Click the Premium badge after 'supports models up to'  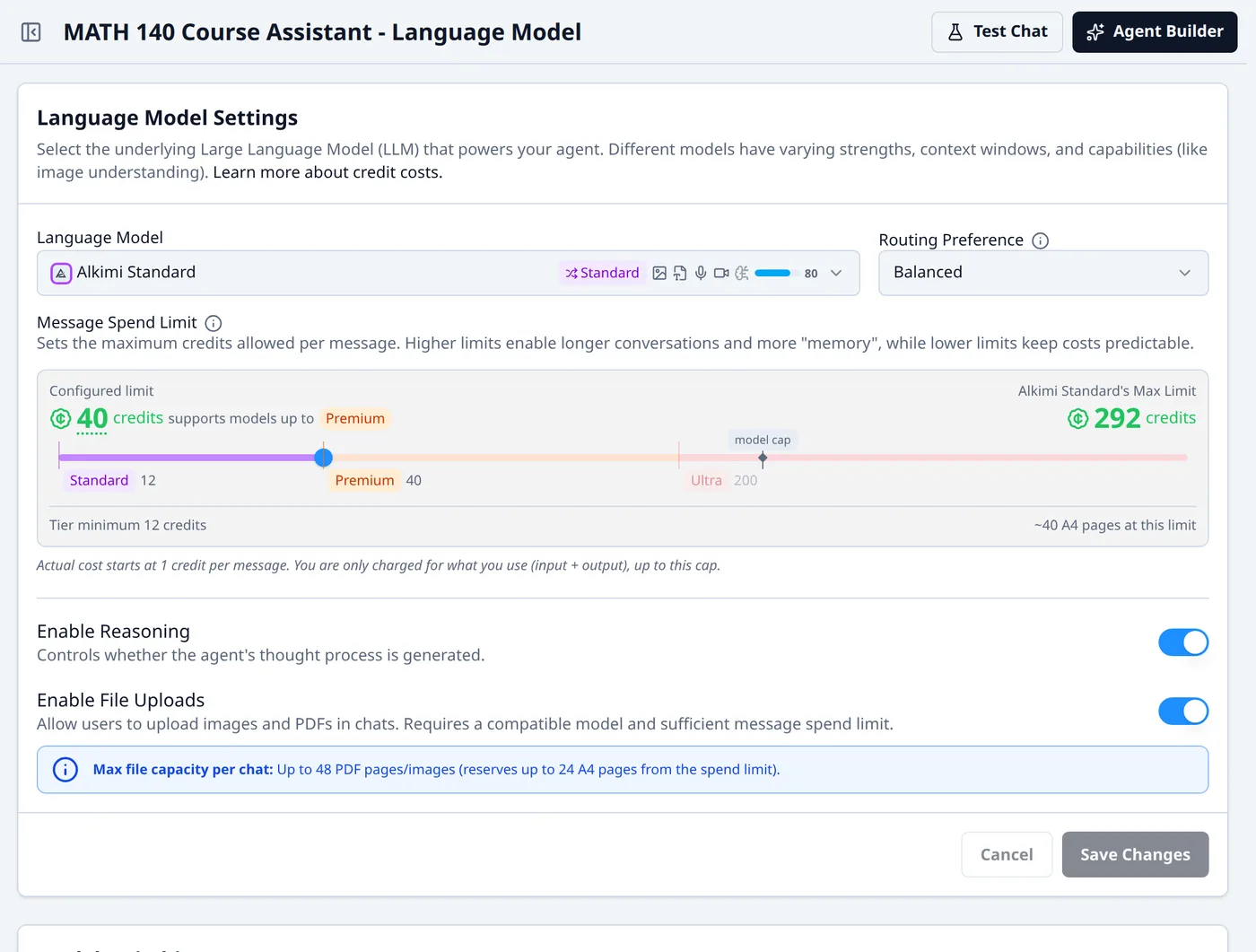click(x=355, y=419)
